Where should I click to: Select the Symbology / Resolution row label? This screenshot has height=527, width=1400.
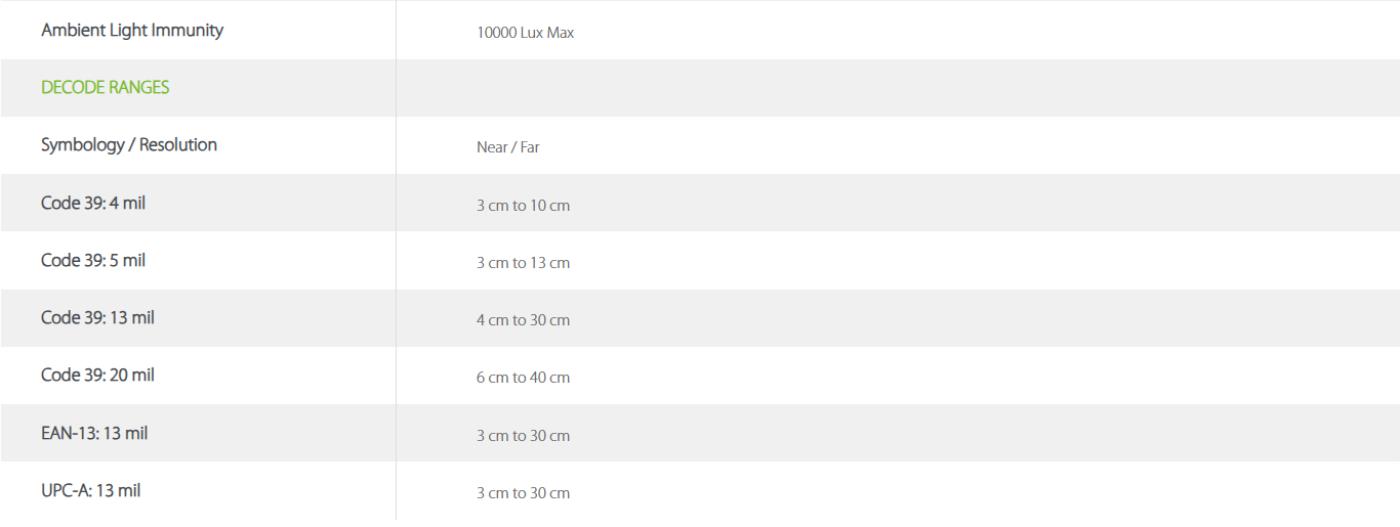[129, 145]
